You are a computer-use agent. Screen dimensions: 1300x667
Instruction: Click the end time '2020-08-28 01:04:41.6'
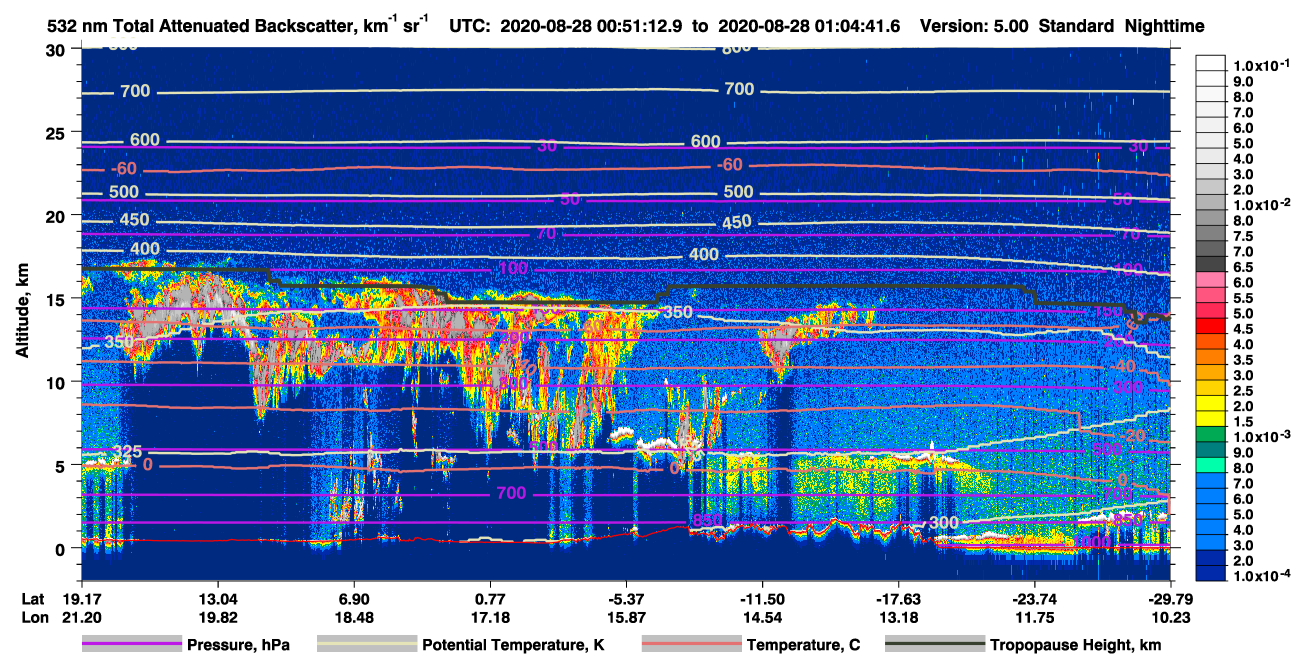[811, 27]
